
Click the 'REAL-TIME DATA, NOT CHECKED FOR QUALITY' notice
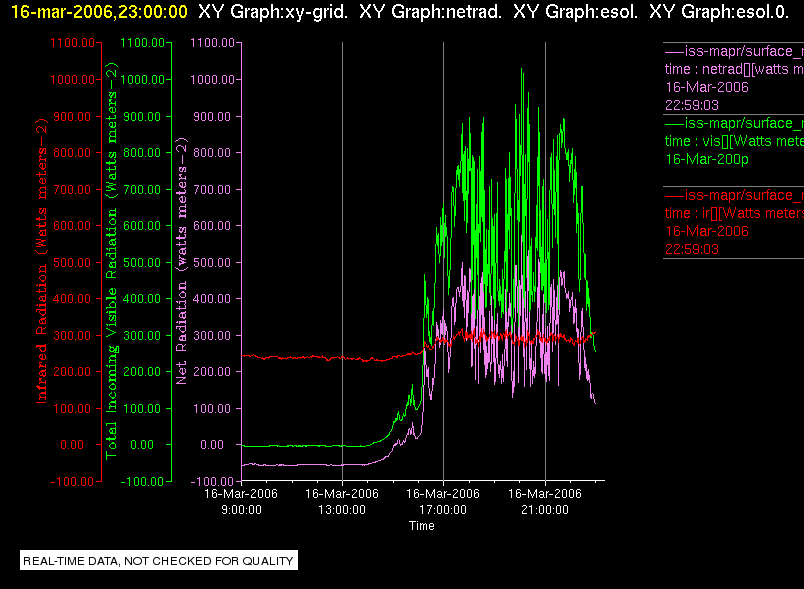tap(159, 561)
